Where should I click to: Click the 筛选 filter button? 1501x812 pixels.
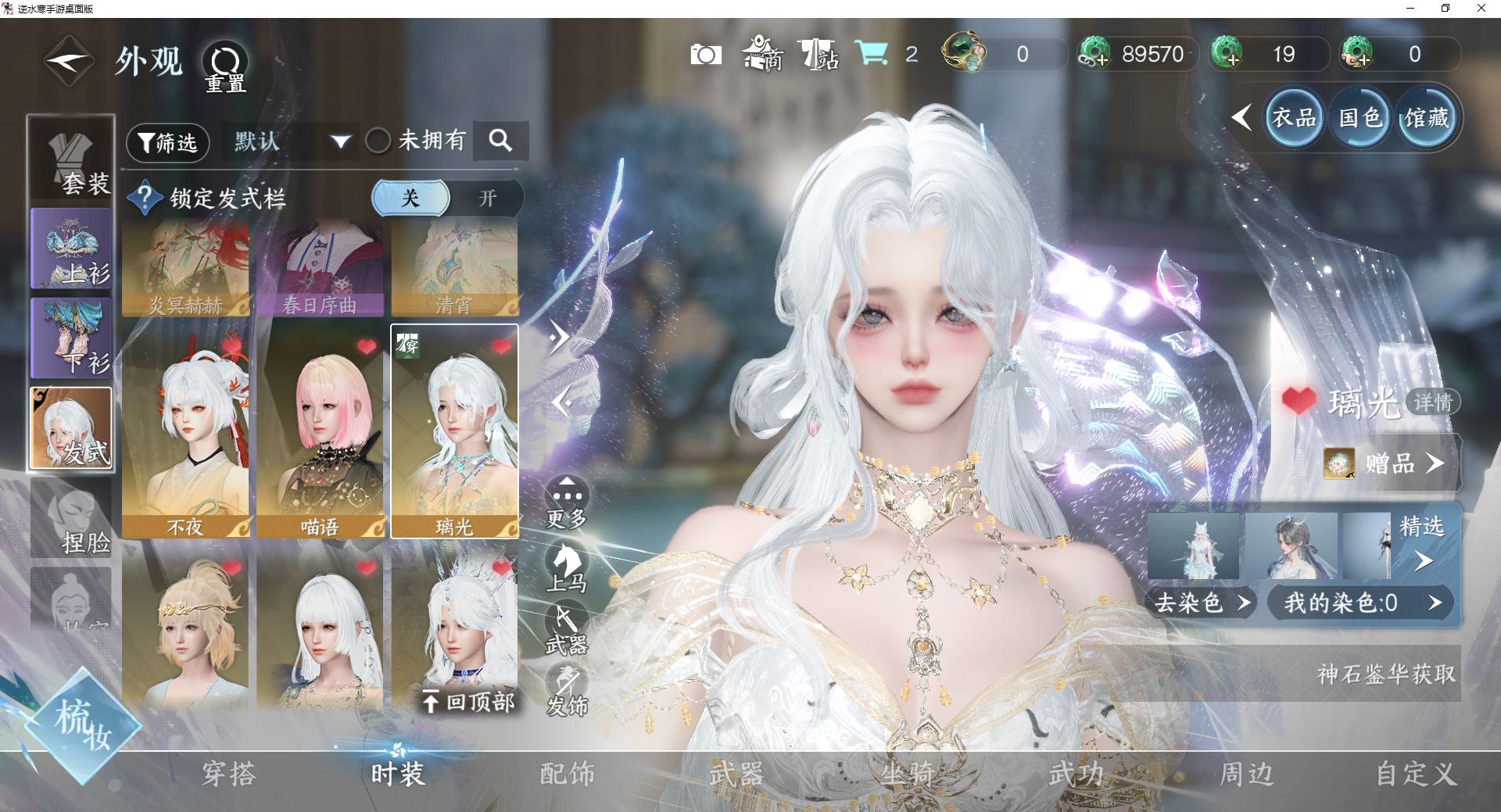pyautogui.click(x=167, y=142)
